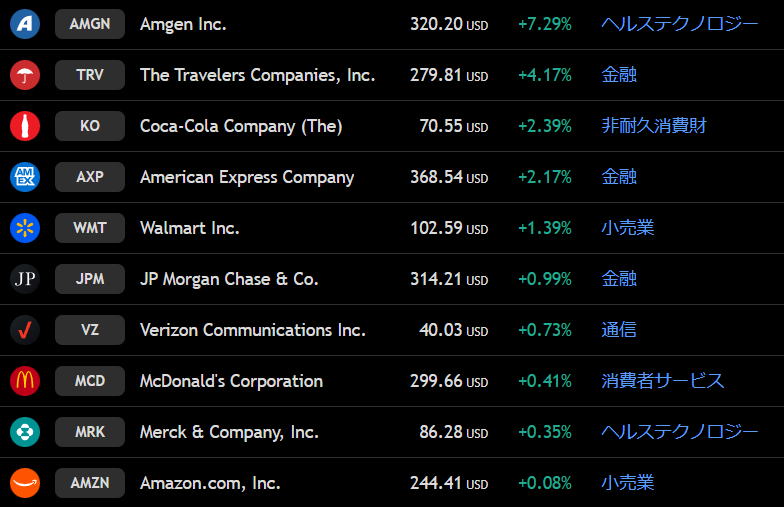784x507 pixels.
Task: Open the AMGN ticker symbol
Action: click(90, 24)
